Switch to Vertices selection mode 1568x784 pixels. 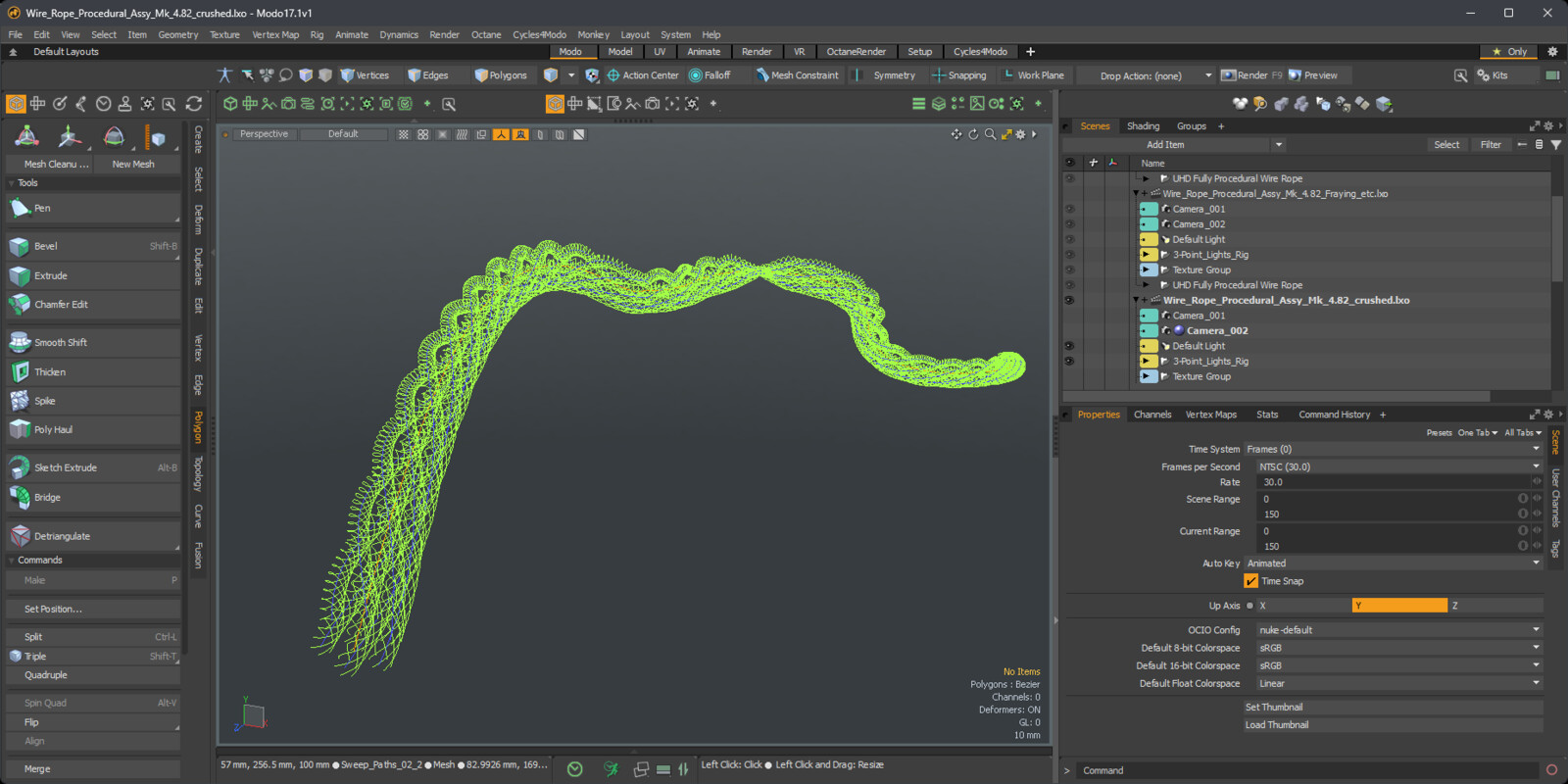(365, 75)
